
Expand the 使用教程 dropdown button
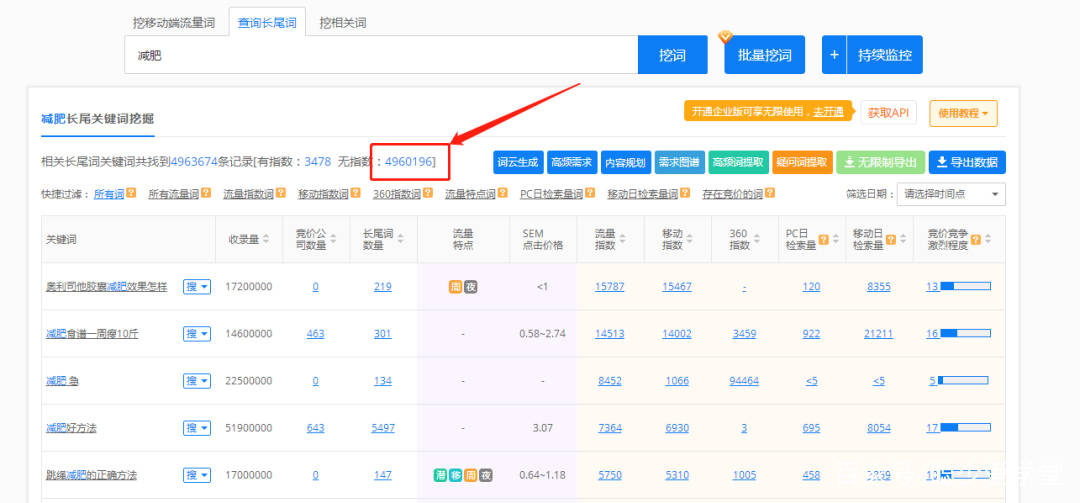point(963,113)
